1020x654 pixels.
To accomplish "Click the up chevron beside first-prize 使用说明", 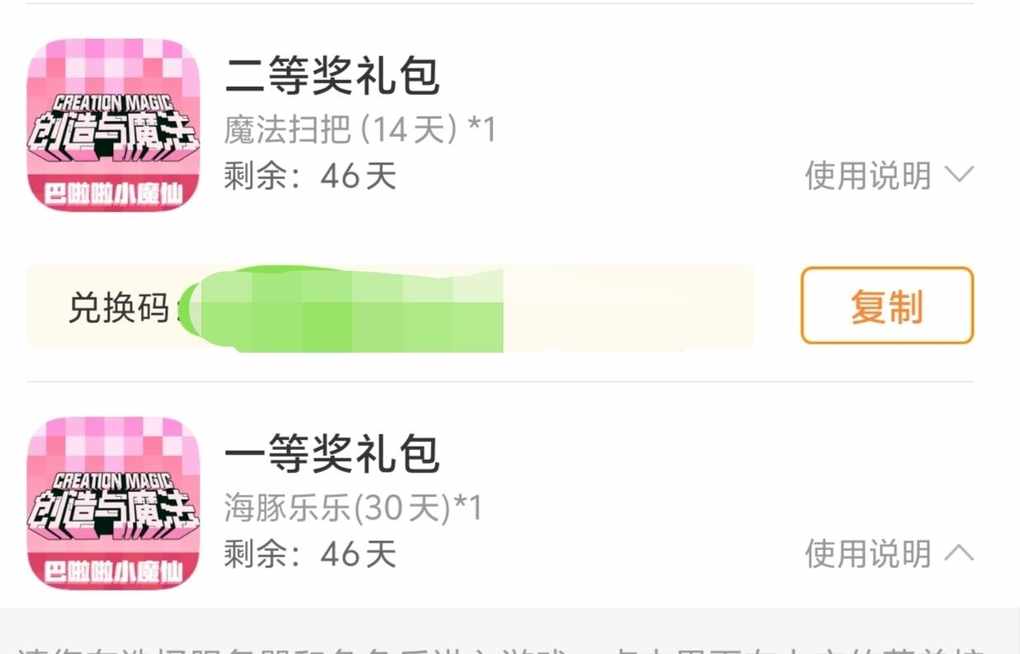I will 959,552.
